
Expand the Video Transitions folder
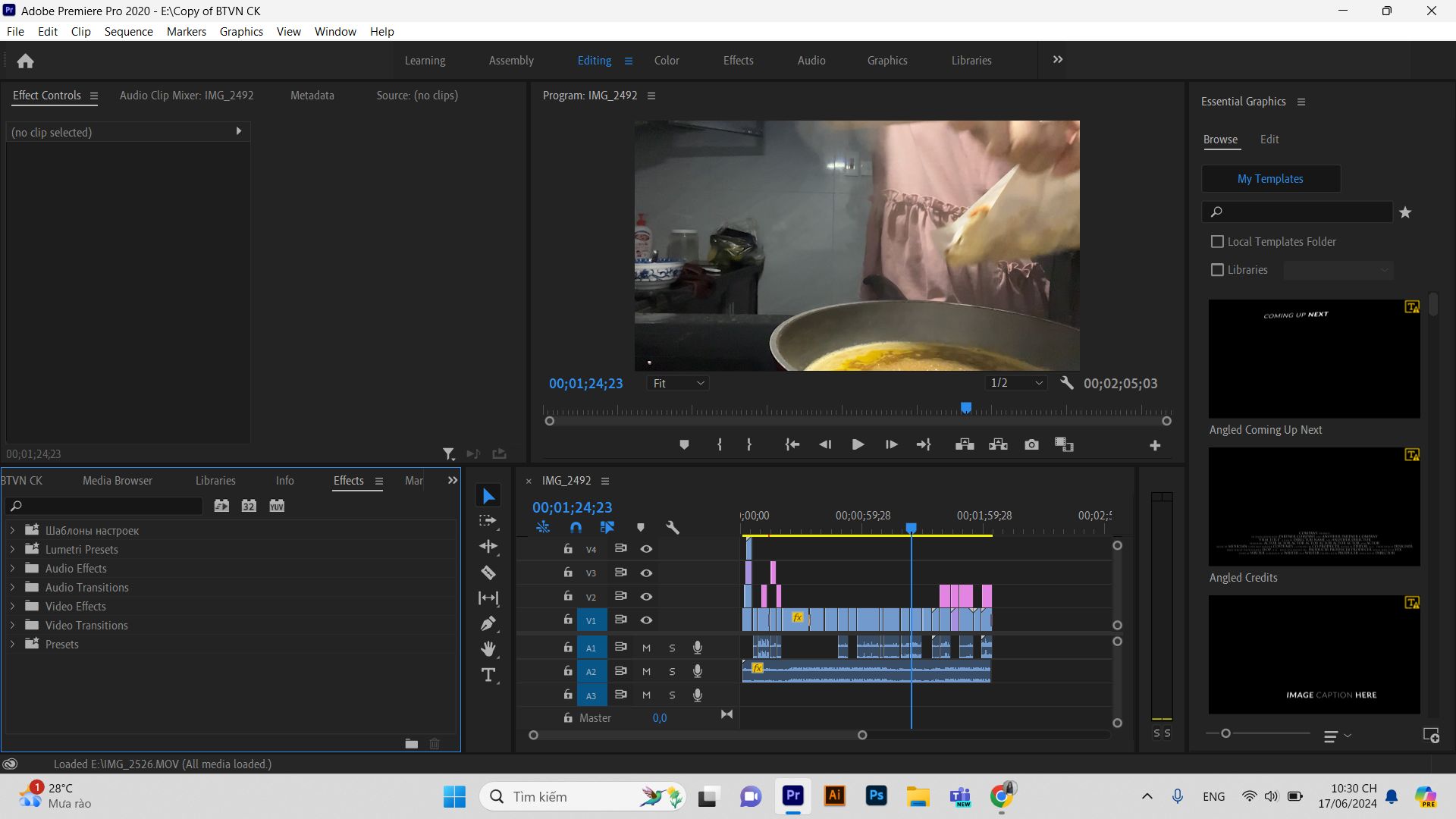coord(12,626)
